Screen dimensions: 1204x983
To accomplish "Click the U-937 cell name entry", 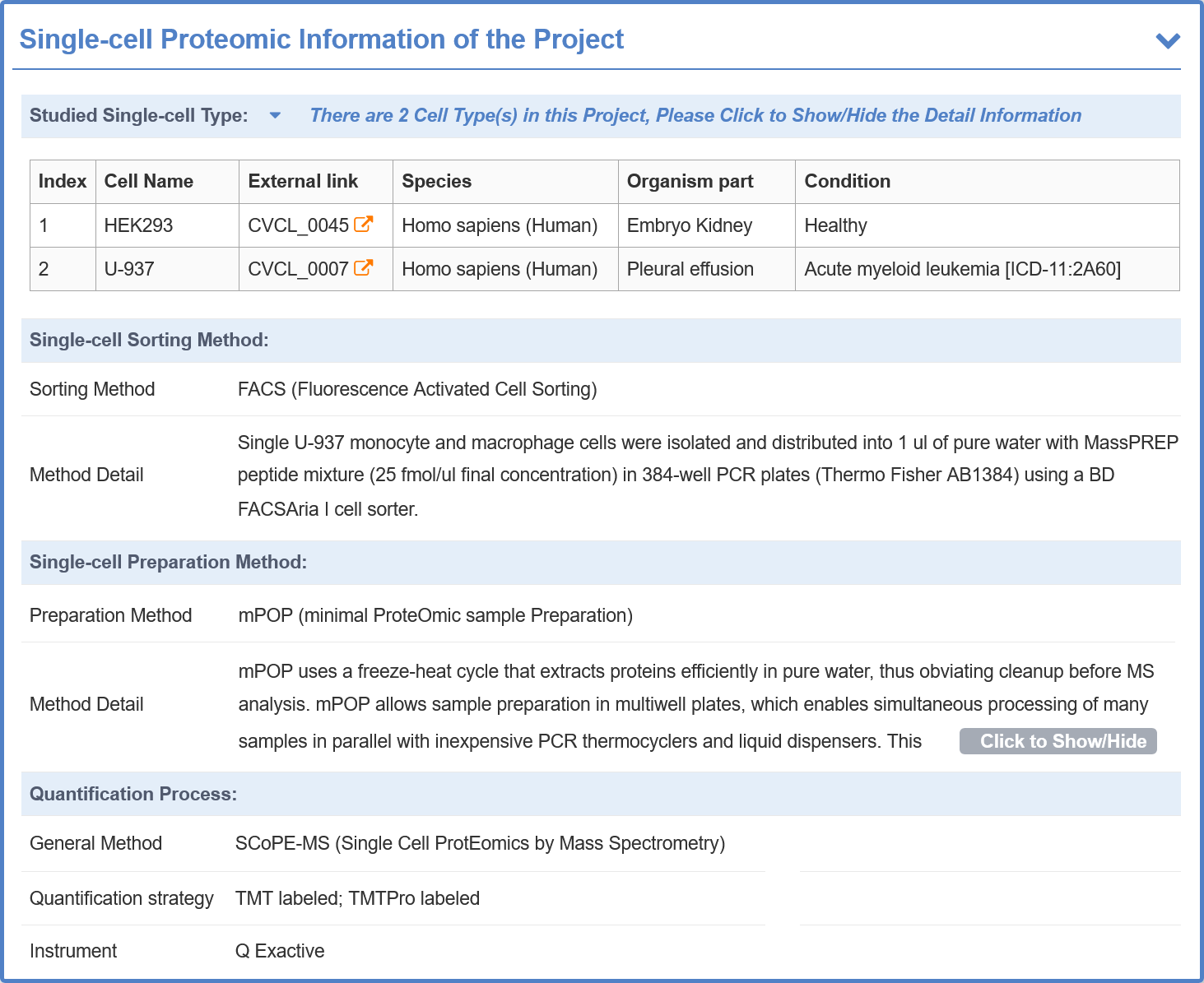I will (129, 269).
